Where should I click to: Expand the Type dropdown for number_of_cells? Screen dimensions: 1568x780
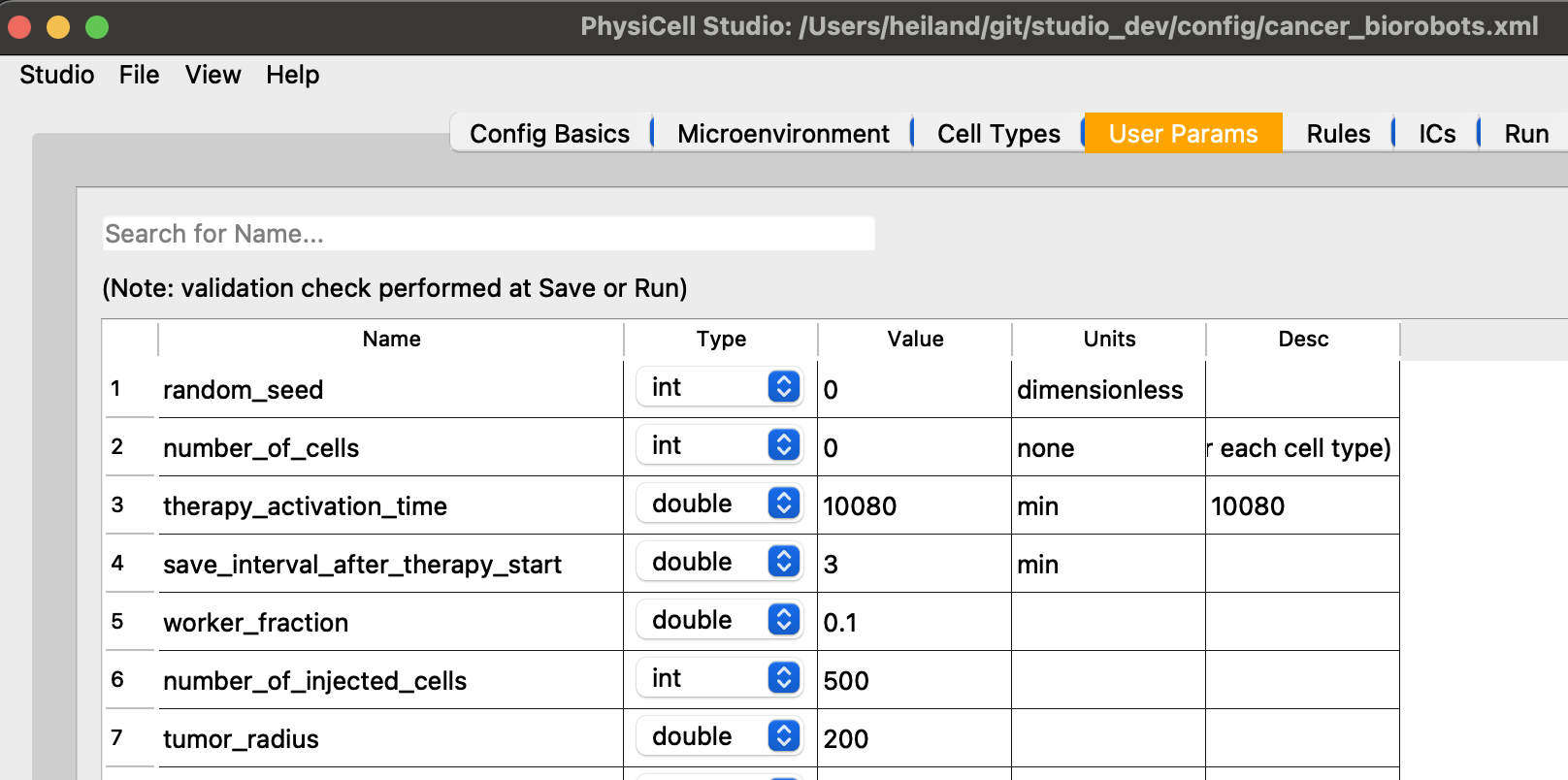[719, 446]
